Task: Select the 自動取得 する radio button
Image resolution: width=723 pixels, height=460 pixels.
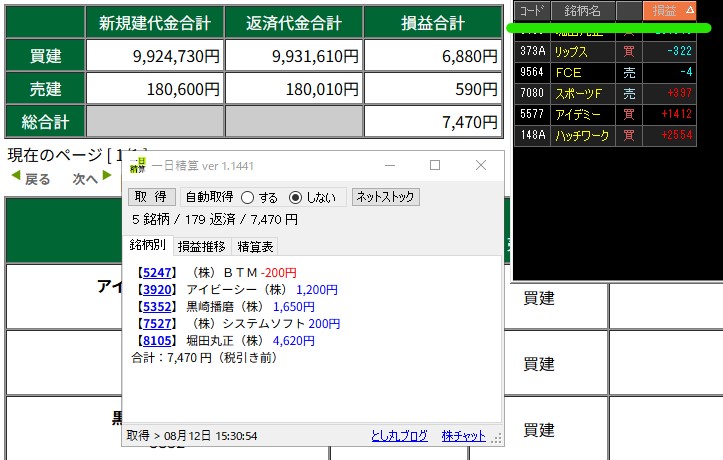Action: tap(248, 198)
